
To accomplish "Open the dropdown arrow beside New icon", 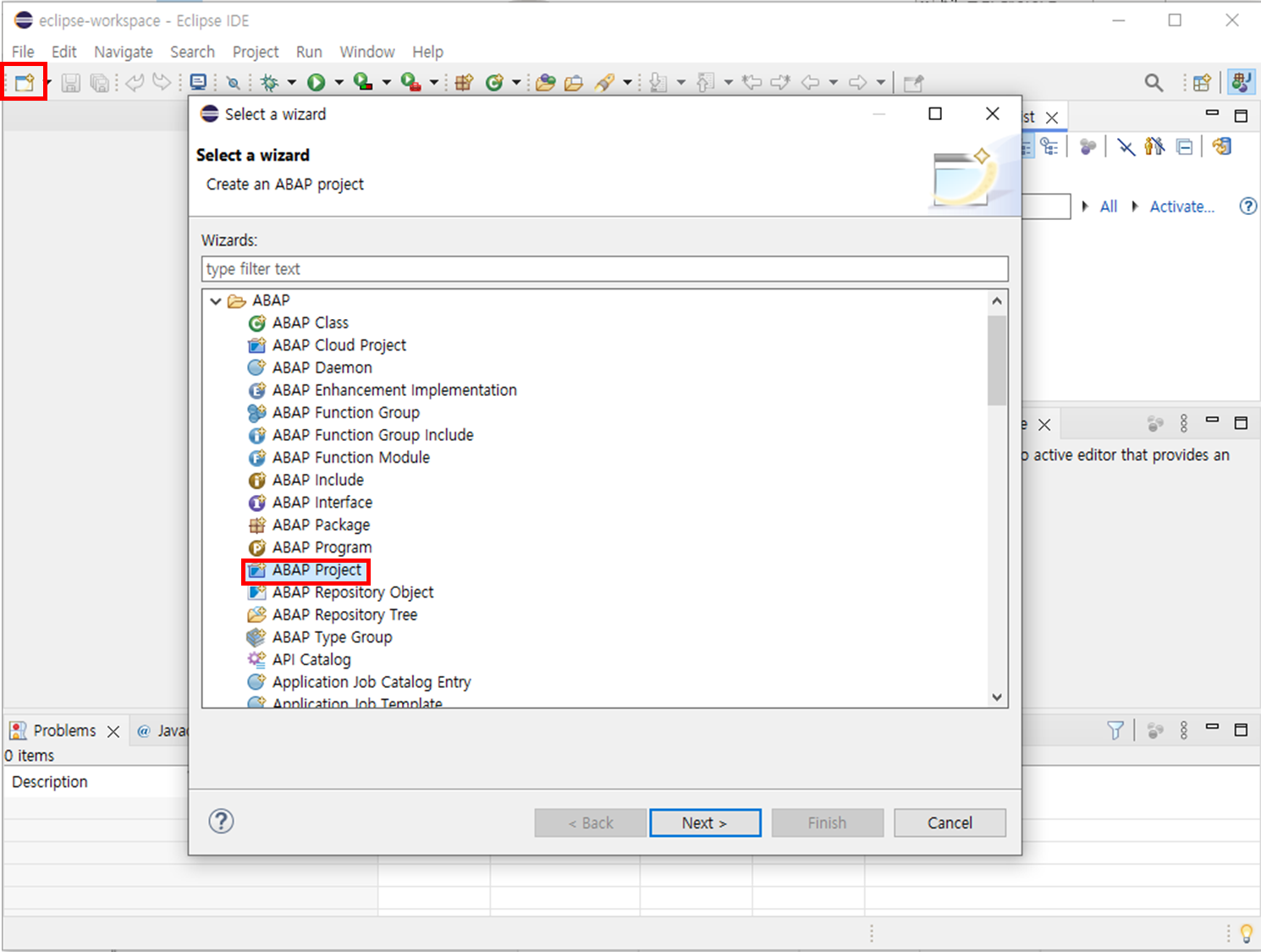I will tap(48, 82).
